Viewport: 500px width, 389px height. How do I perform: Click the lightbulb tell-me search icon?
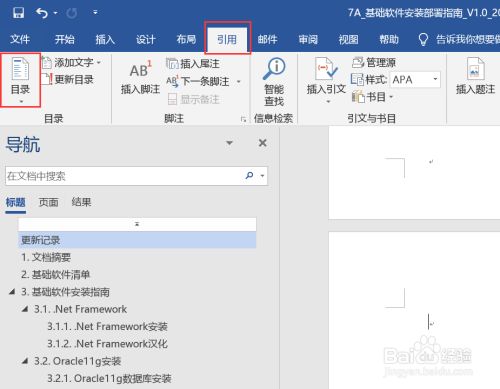(x=423, y=40)
